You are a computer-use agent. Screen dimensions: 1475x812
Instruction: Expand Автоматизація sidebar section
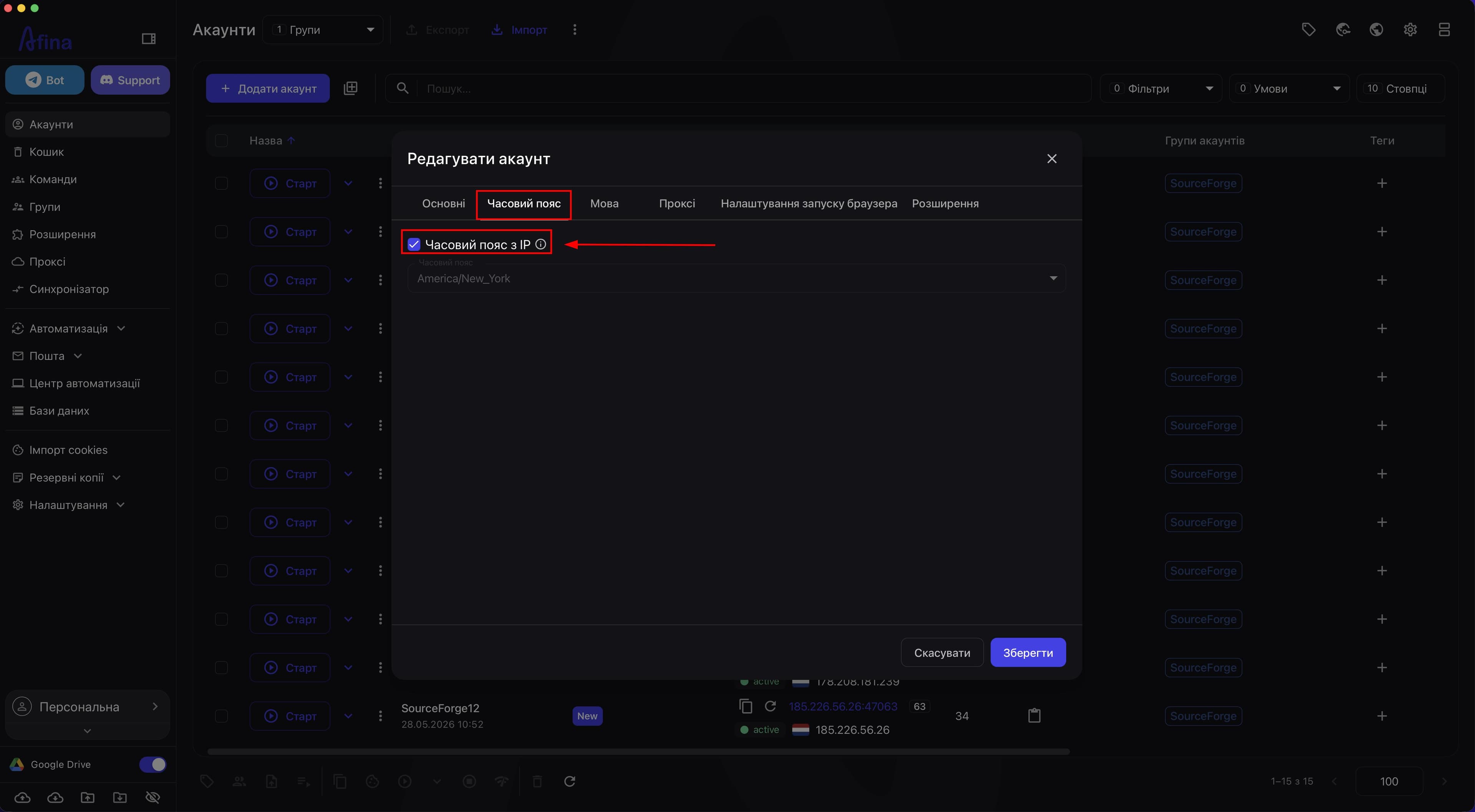(x=88, y=329)
